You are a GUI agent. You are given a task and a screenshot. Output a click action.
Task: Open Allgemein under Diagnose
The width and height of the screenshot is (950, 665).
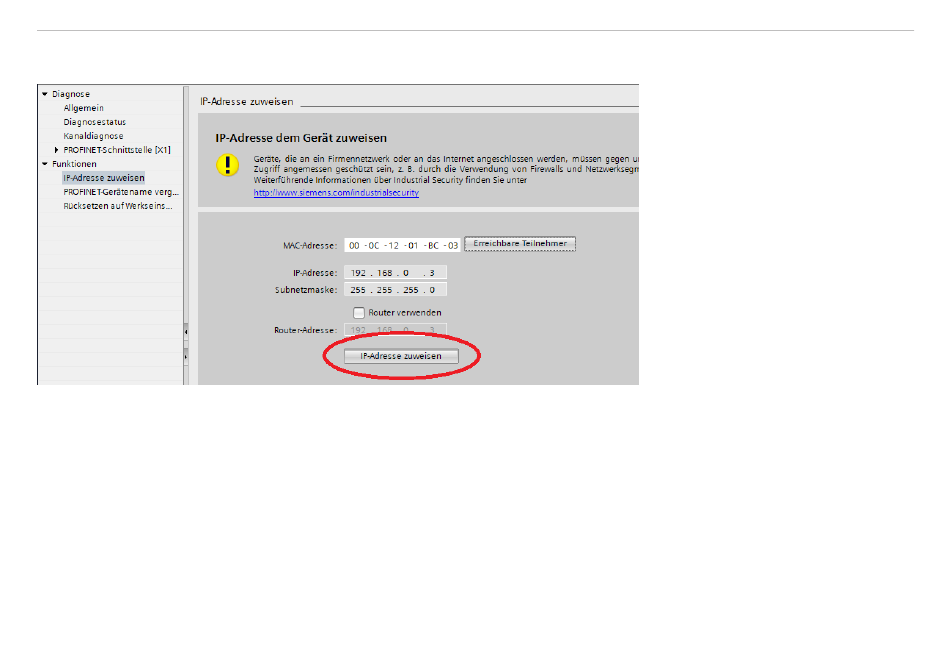pyautogui.click(x=84, y=108)
